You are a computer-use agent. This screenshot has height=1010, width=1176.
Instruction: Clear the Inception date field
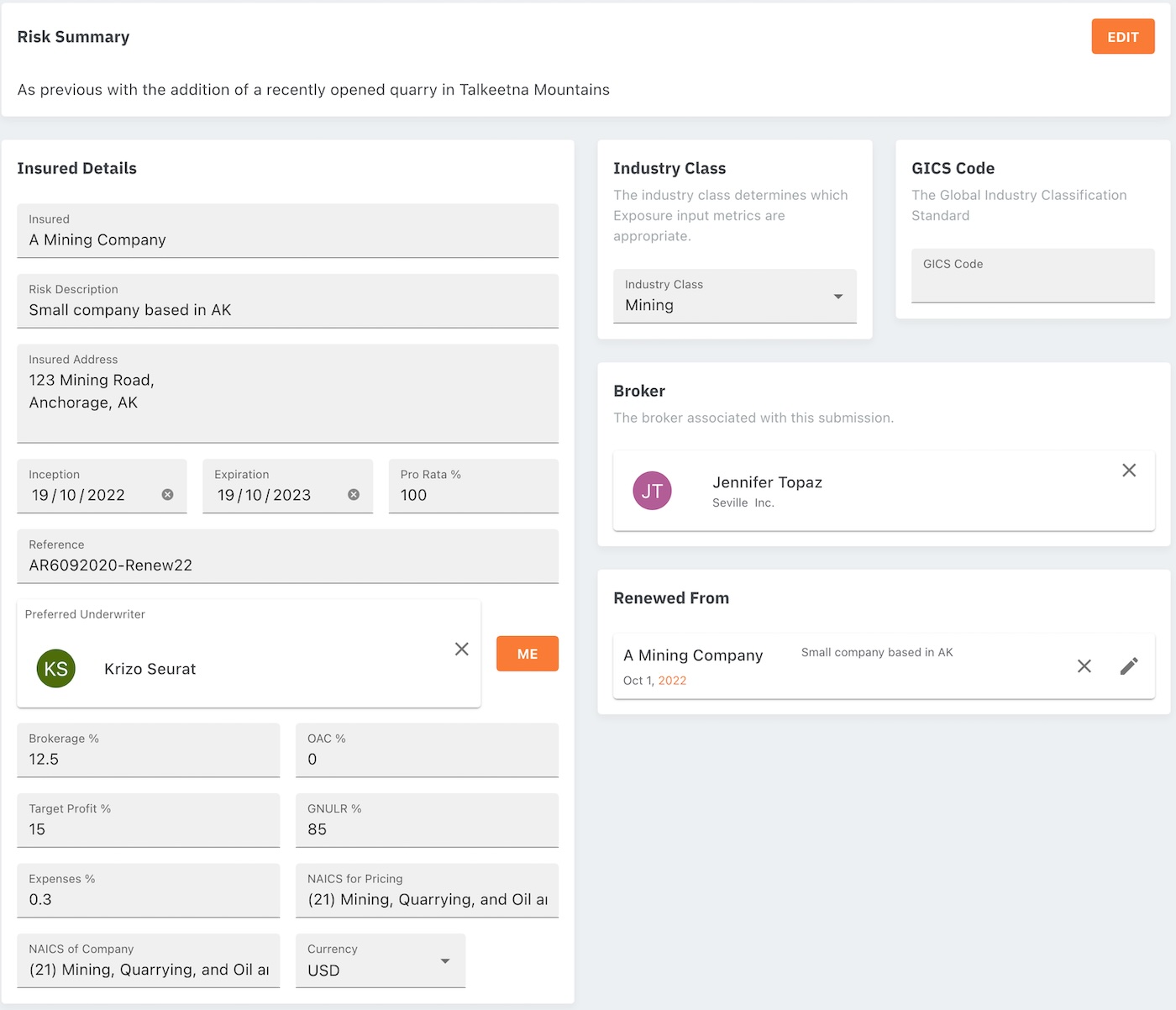pos(168,495)
